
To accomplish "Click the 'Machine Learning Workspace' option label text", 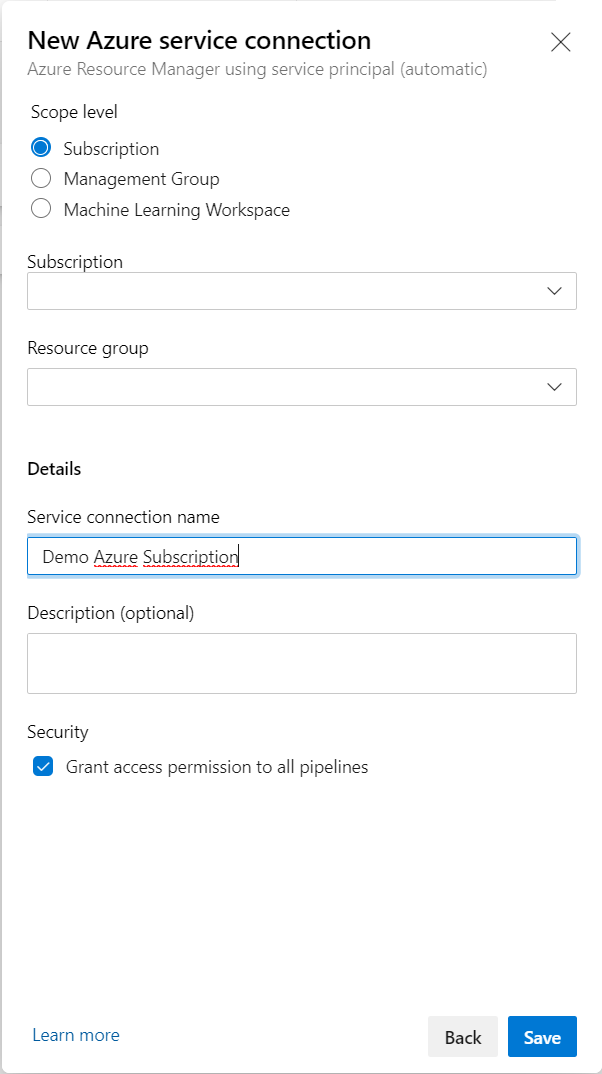I will (177, 210).
